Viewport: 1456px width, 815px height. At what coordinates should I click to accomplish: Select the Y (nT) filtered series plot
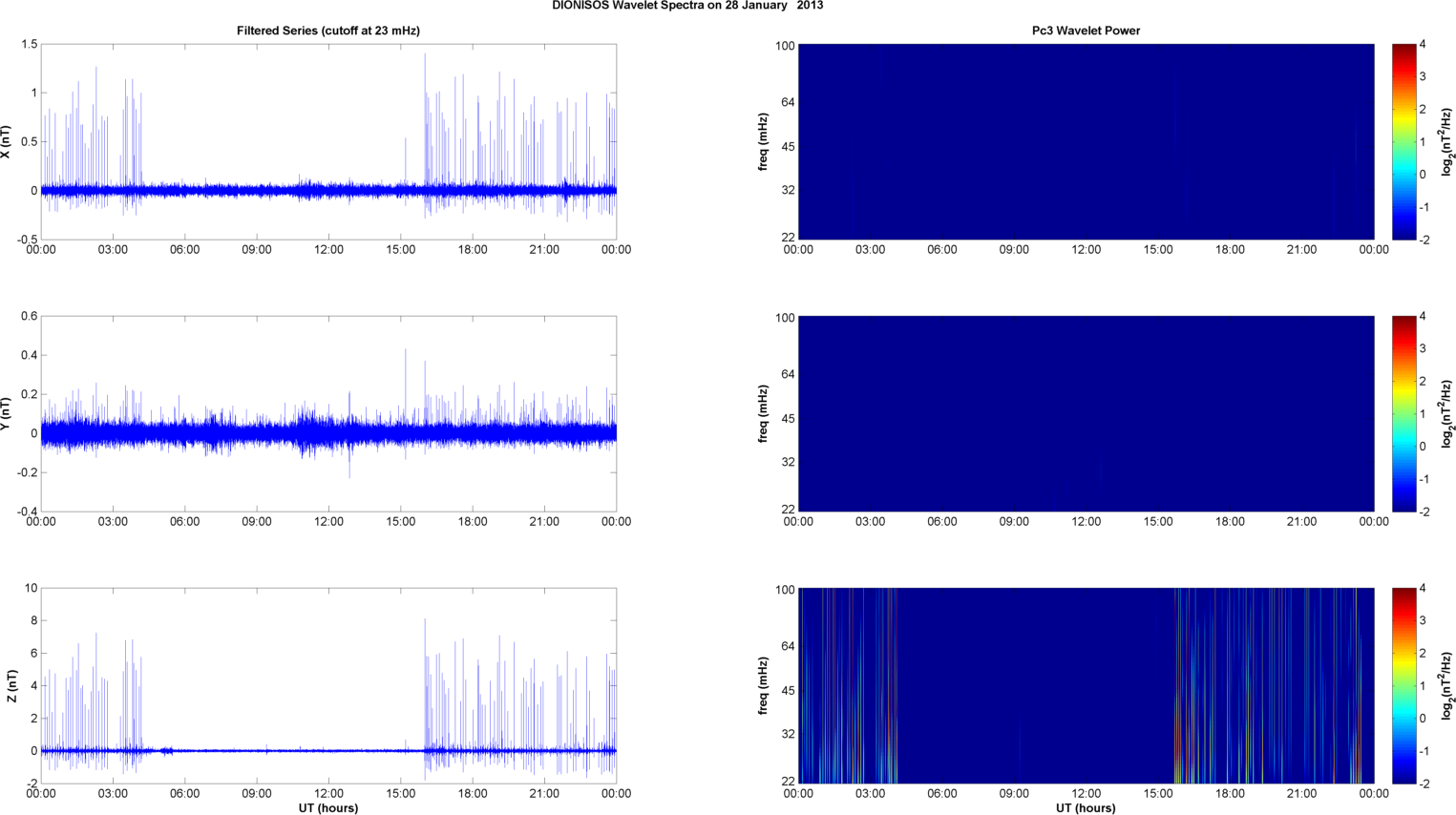(x=328, y=413)
